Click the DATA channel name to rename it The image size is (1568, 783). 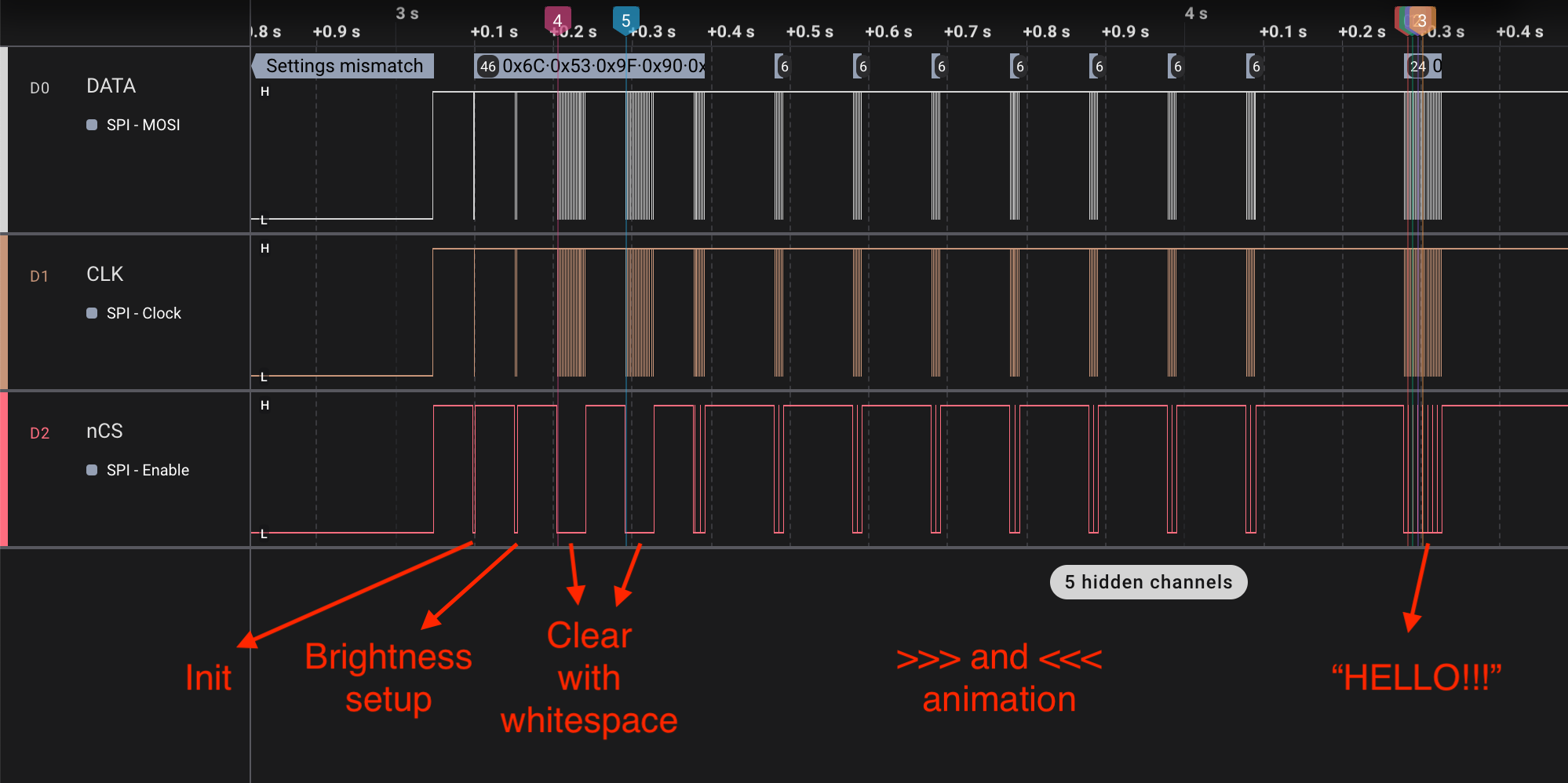[x=111, y=86]
